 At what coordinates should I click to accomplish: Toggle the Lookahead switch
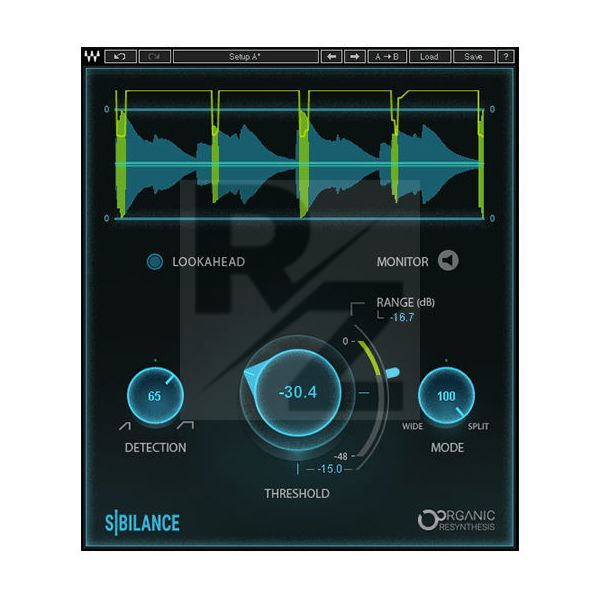(155, 262)
